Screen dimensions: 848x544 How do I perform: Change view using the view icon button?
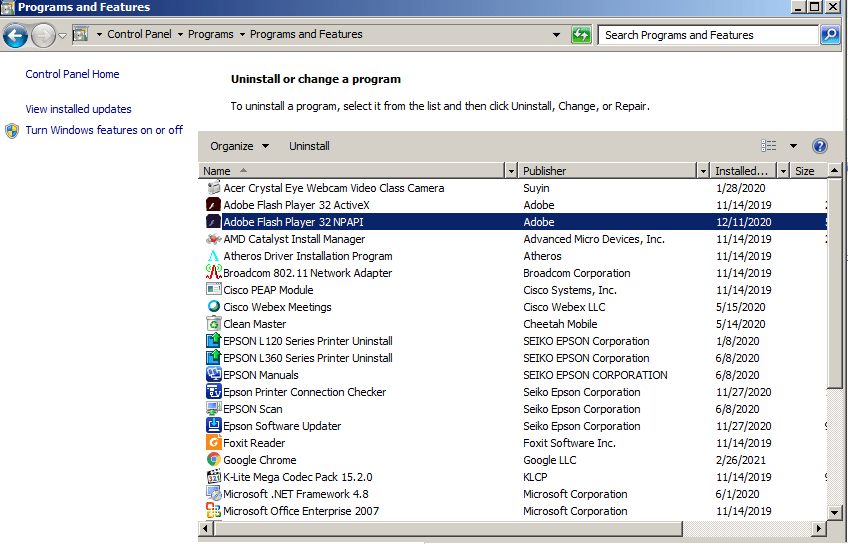pyautogui.click(x=768, y=146)
